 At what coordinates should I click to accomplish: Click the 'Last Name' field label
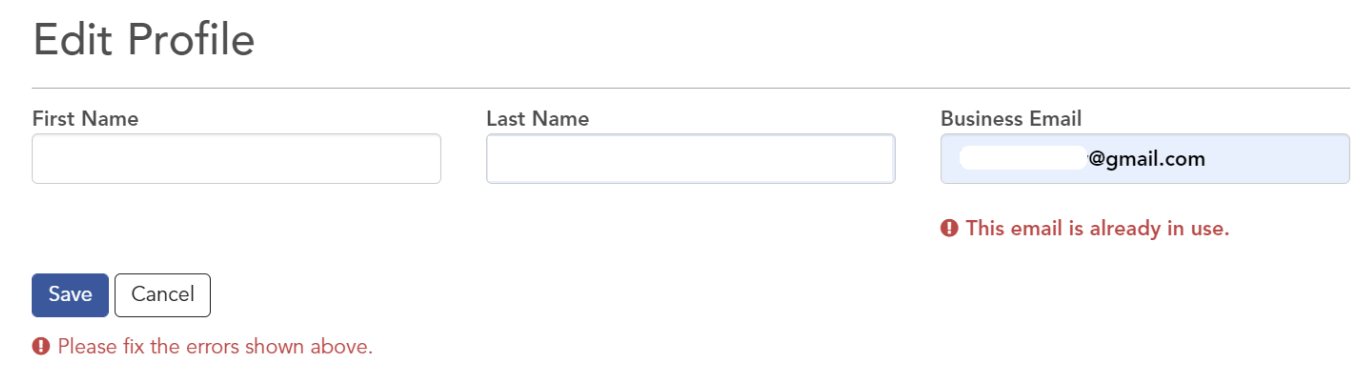click(537, 119)
